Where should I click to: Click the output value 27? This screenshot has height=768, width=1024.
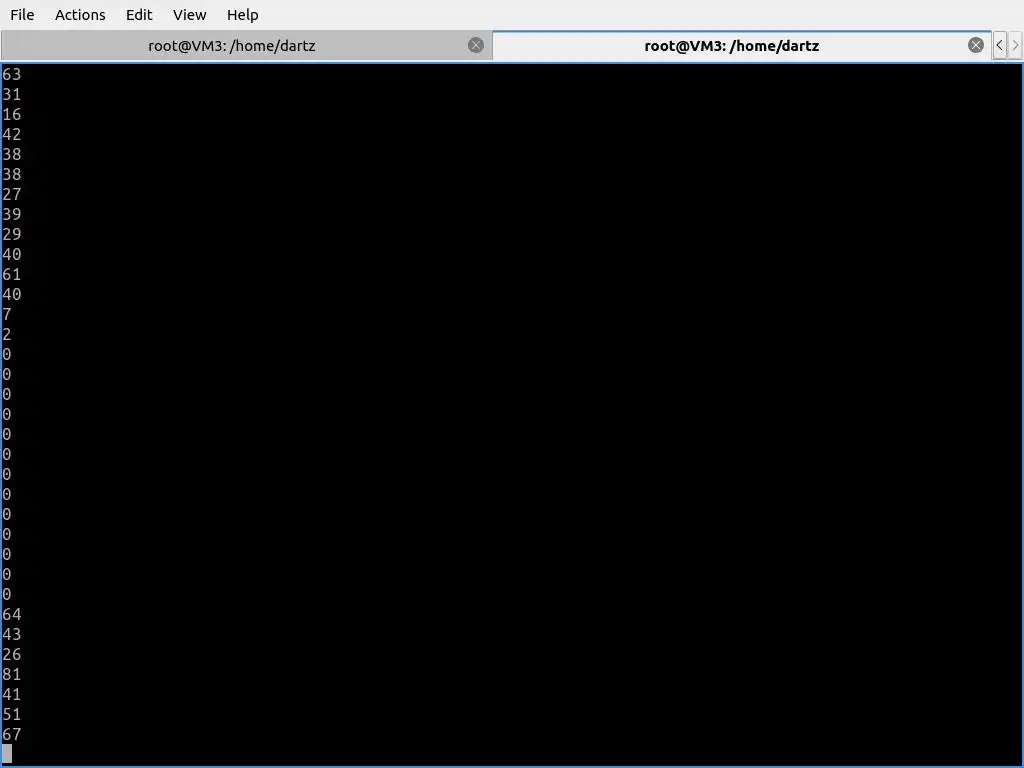12,195
